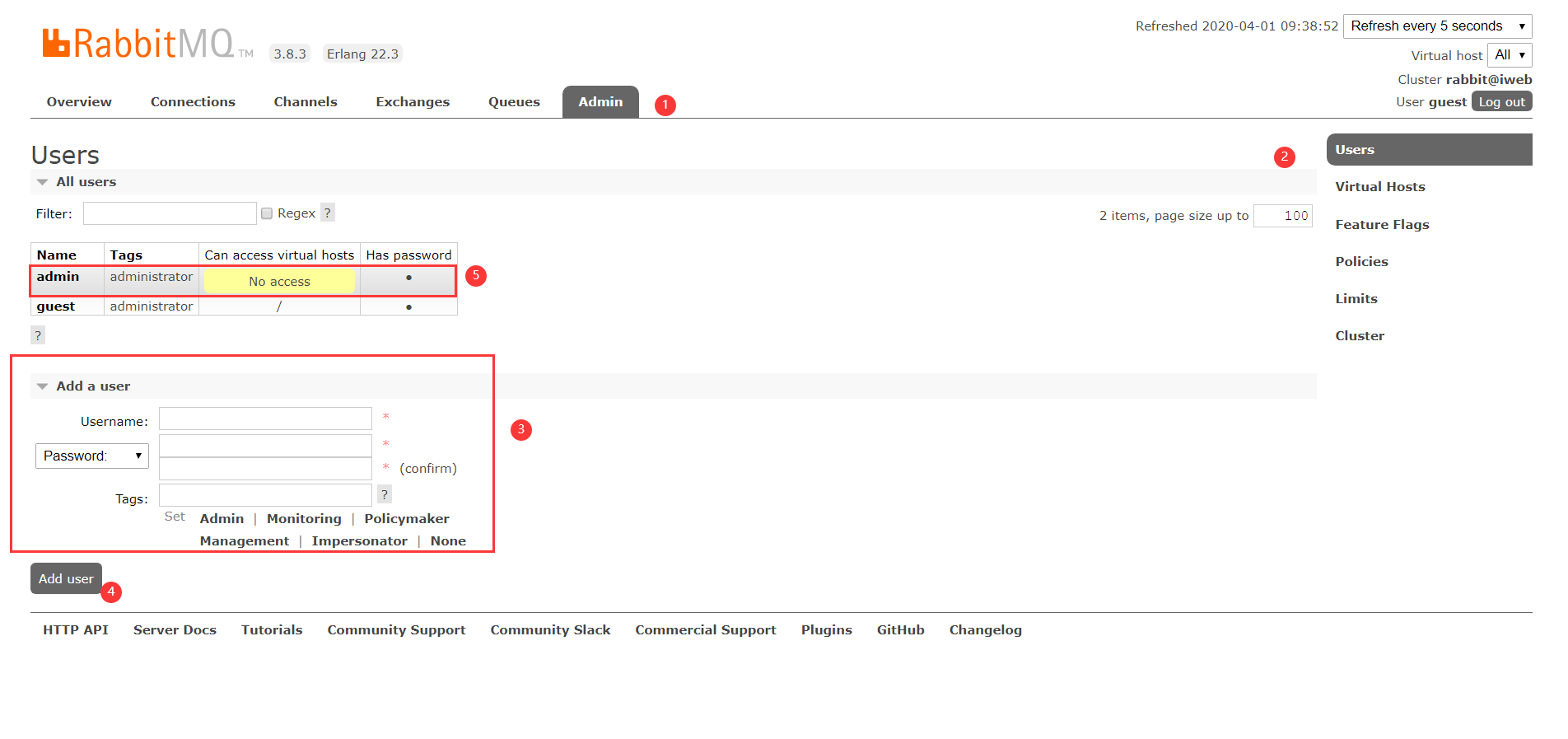Open the Changelog footer link

(x=985, y=630)
